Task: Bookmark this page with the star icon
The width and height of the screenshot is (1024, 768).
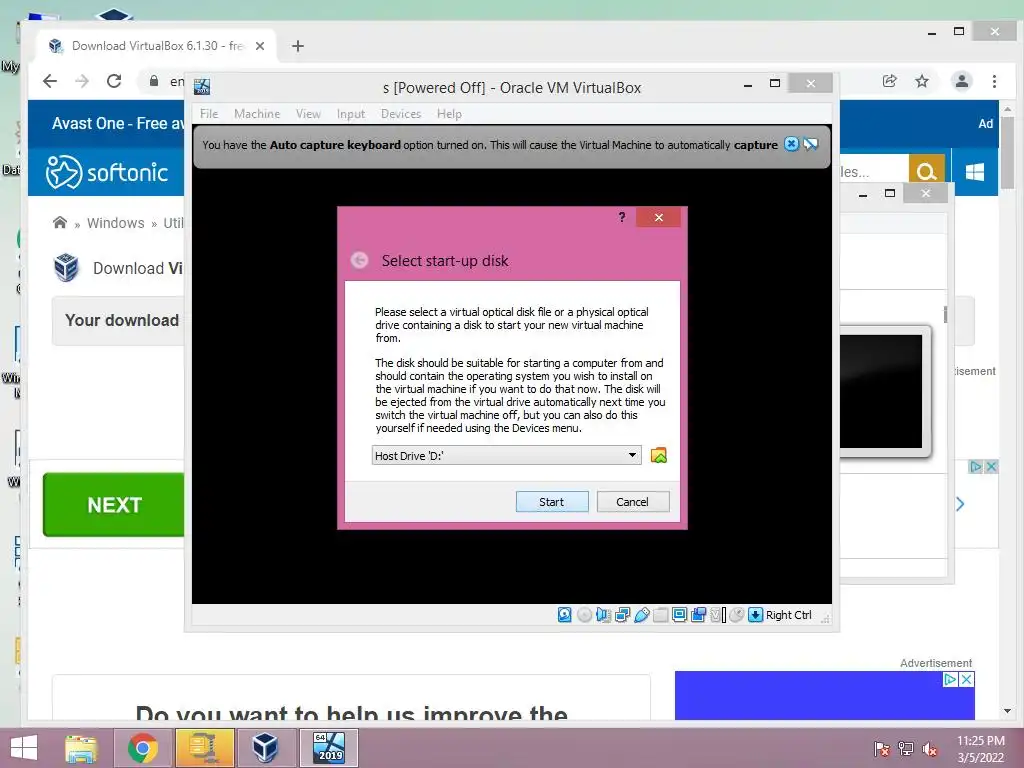Action: coord(921,81)
